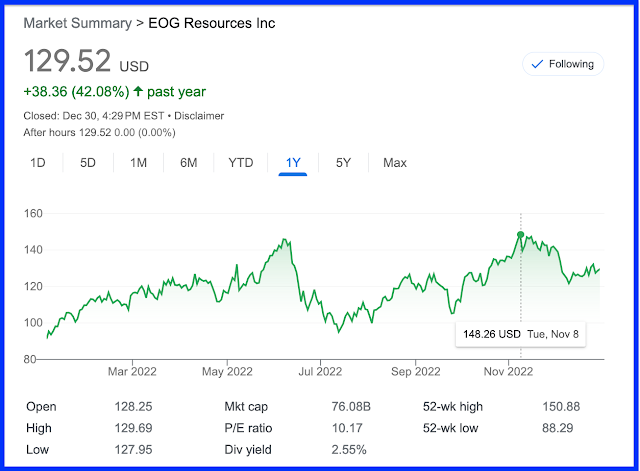Switch to the 5D chart range tab

(x=88, y=163)
